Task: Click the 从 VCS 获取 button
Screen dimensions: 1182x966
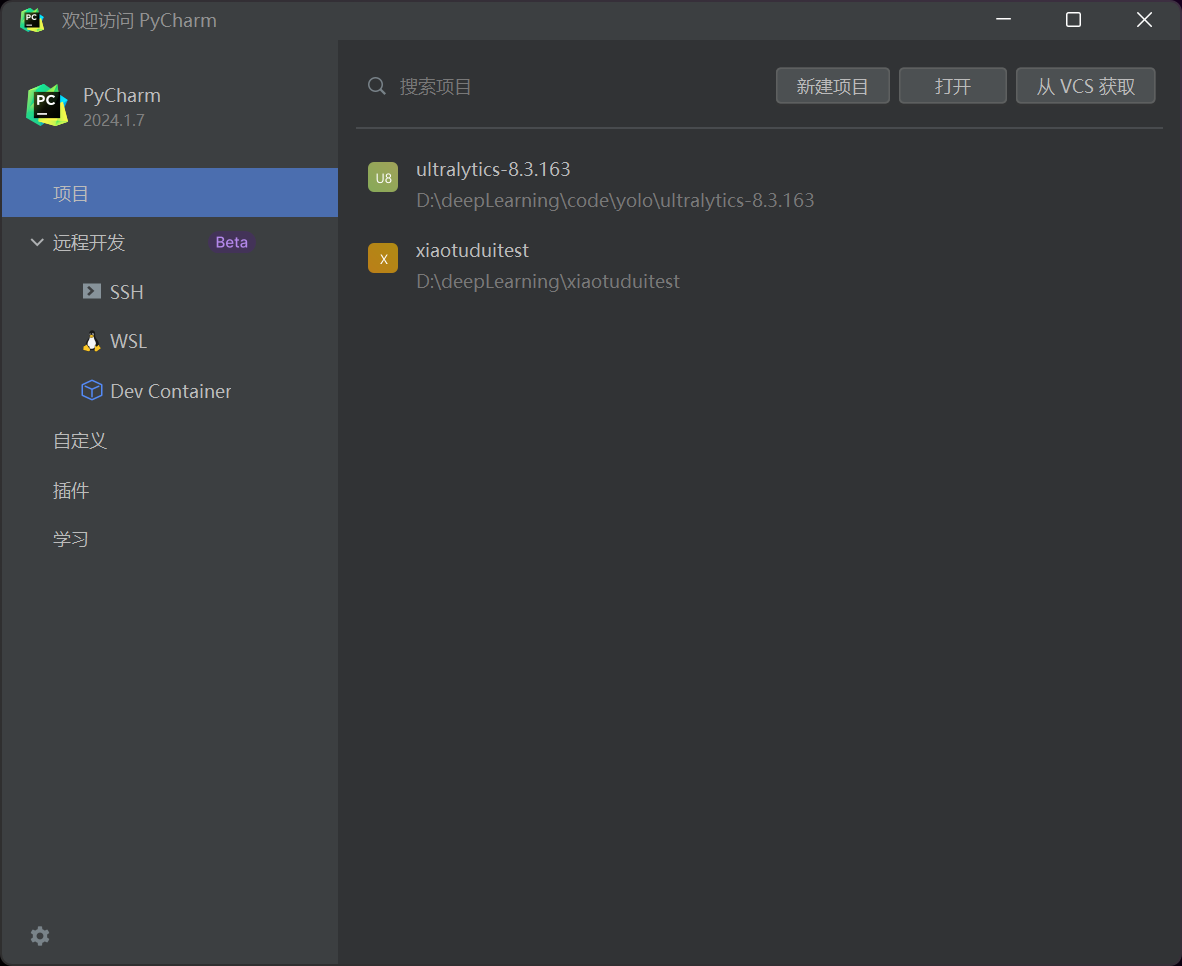Action: tap(1086, 86)
